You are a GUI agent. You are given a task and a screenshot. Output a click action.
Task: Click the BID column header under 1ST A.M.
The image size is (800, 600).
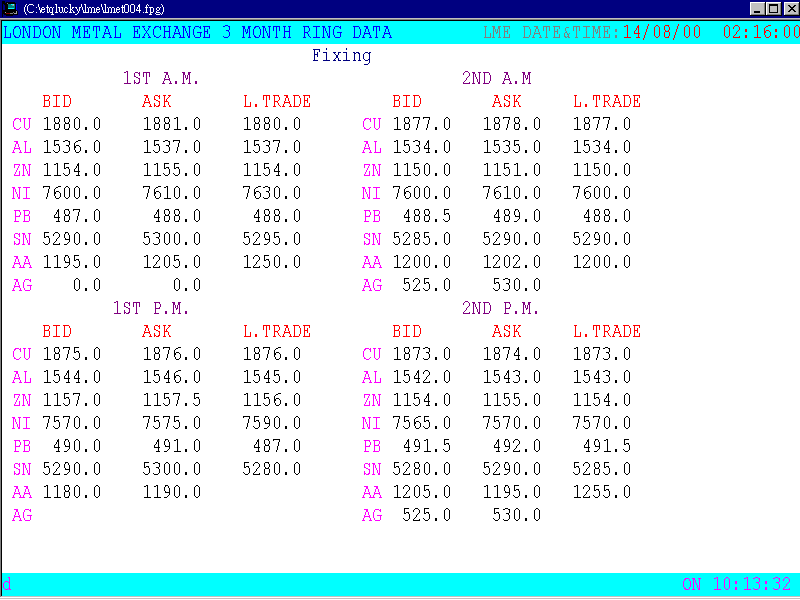[x=57, y=101]
